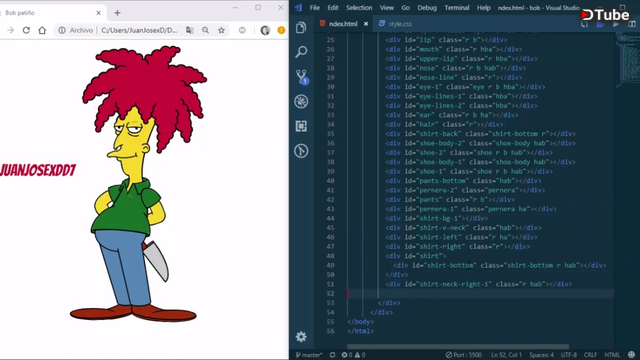Screen dimensions: 640x360
Task: Switch to the style.css tab
Action: tap(395, 24)
